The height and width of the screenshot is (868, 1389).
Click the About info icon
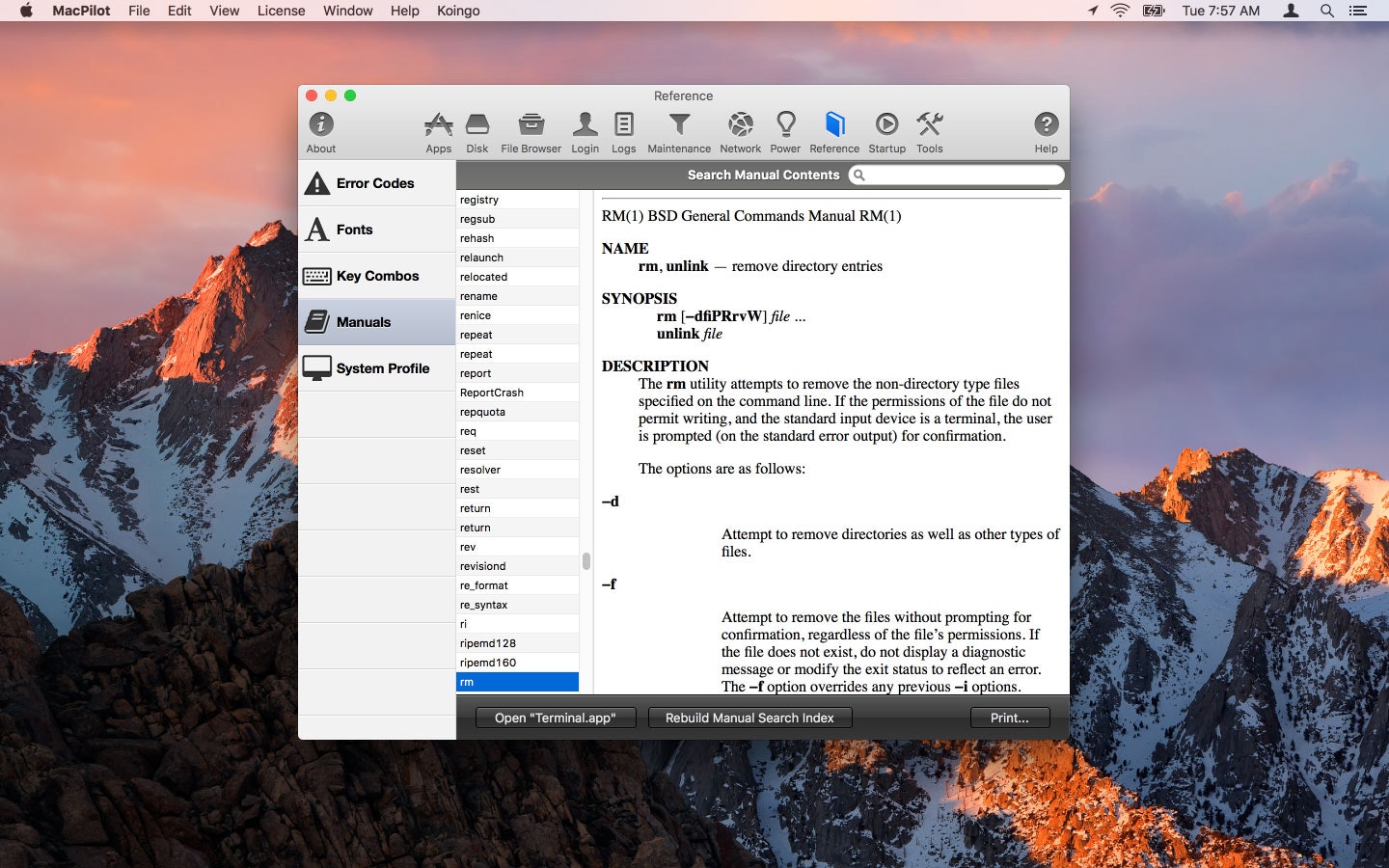click(x=320, y=130)
